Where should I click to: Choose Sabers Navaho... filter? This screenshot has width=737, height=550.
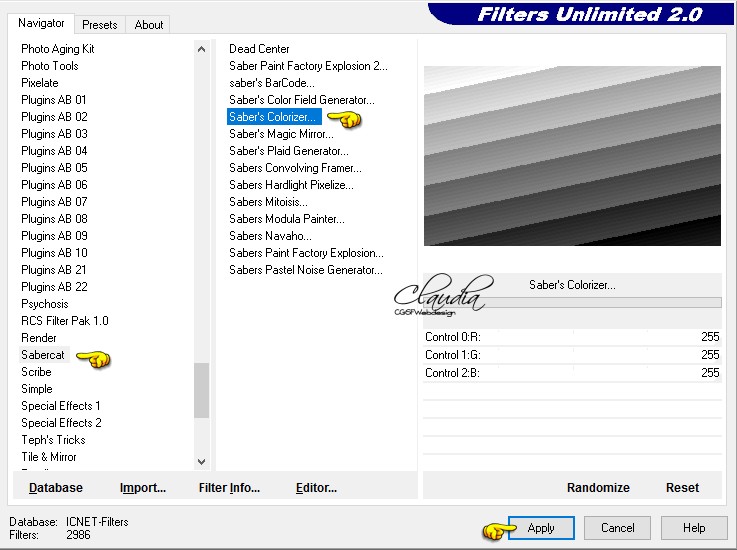270,236
